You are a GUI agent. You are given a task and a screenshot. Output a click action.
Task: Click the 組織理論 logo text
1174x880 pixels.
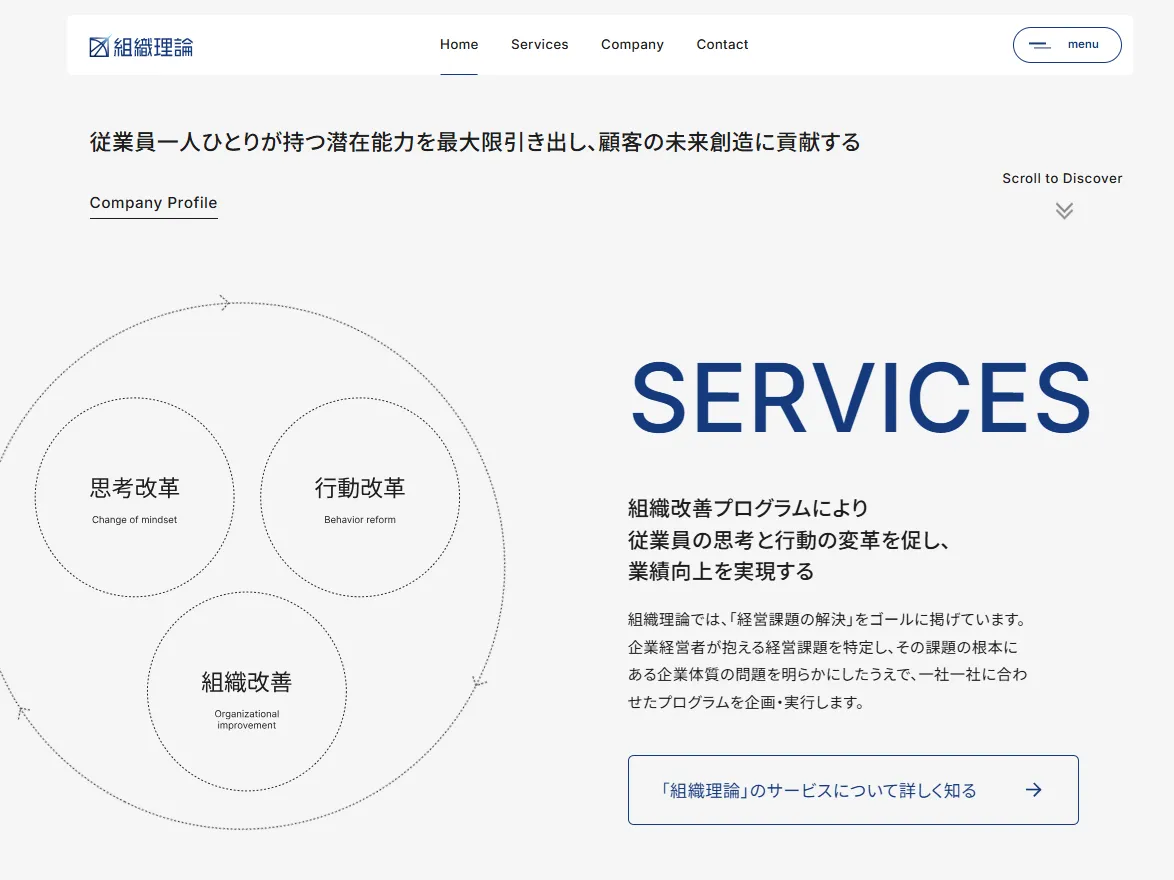pyautogui.click(x=153, y=46)
